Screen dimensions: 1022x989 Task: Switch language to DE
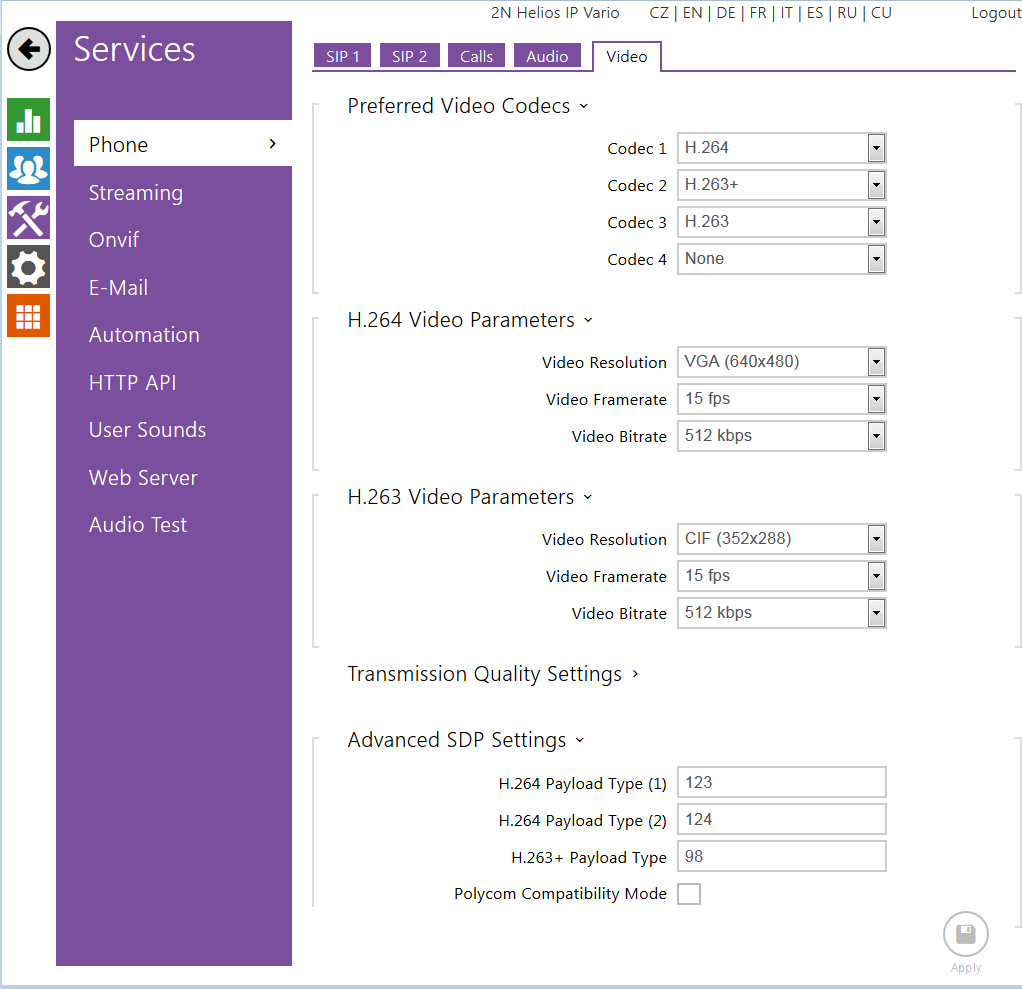coord(726,13)
